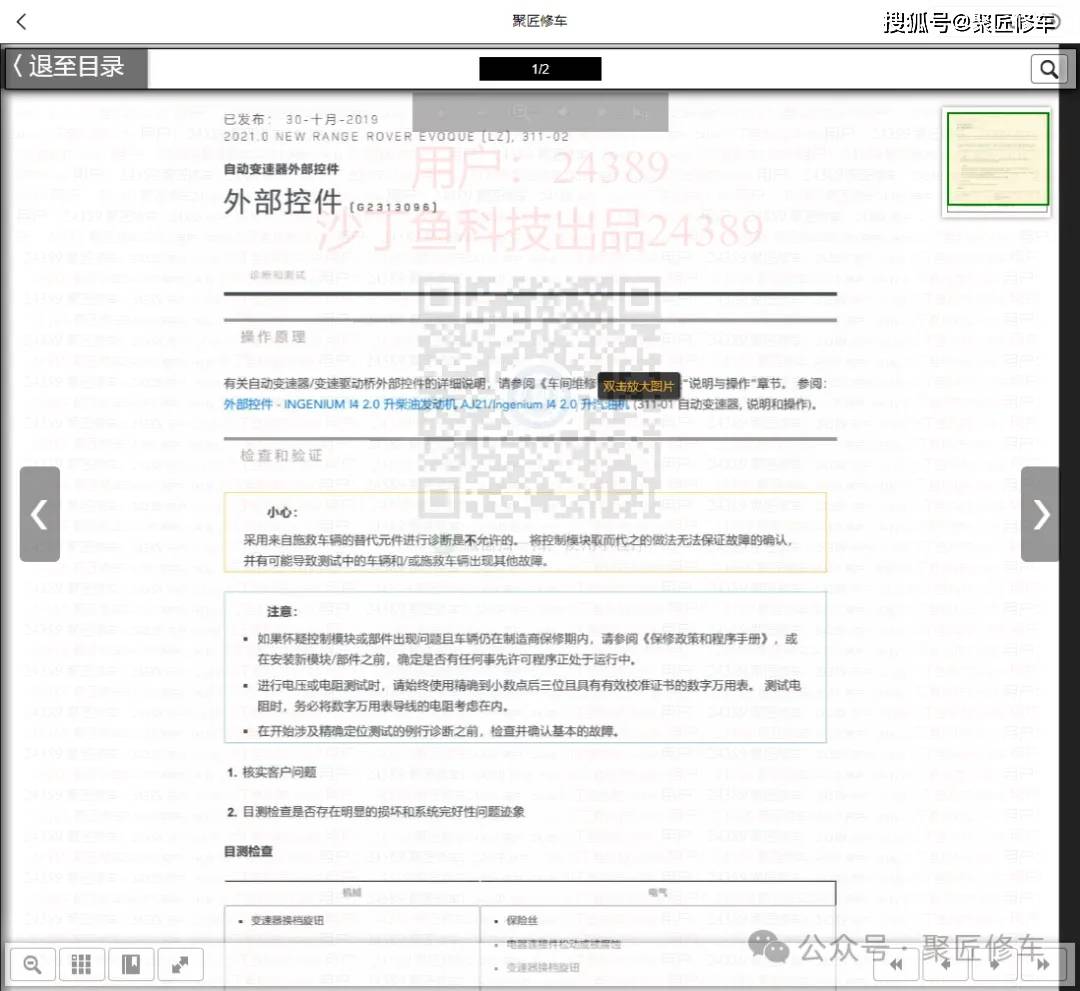
Task: Open the bookmark panel button
Action: point(131,963)
